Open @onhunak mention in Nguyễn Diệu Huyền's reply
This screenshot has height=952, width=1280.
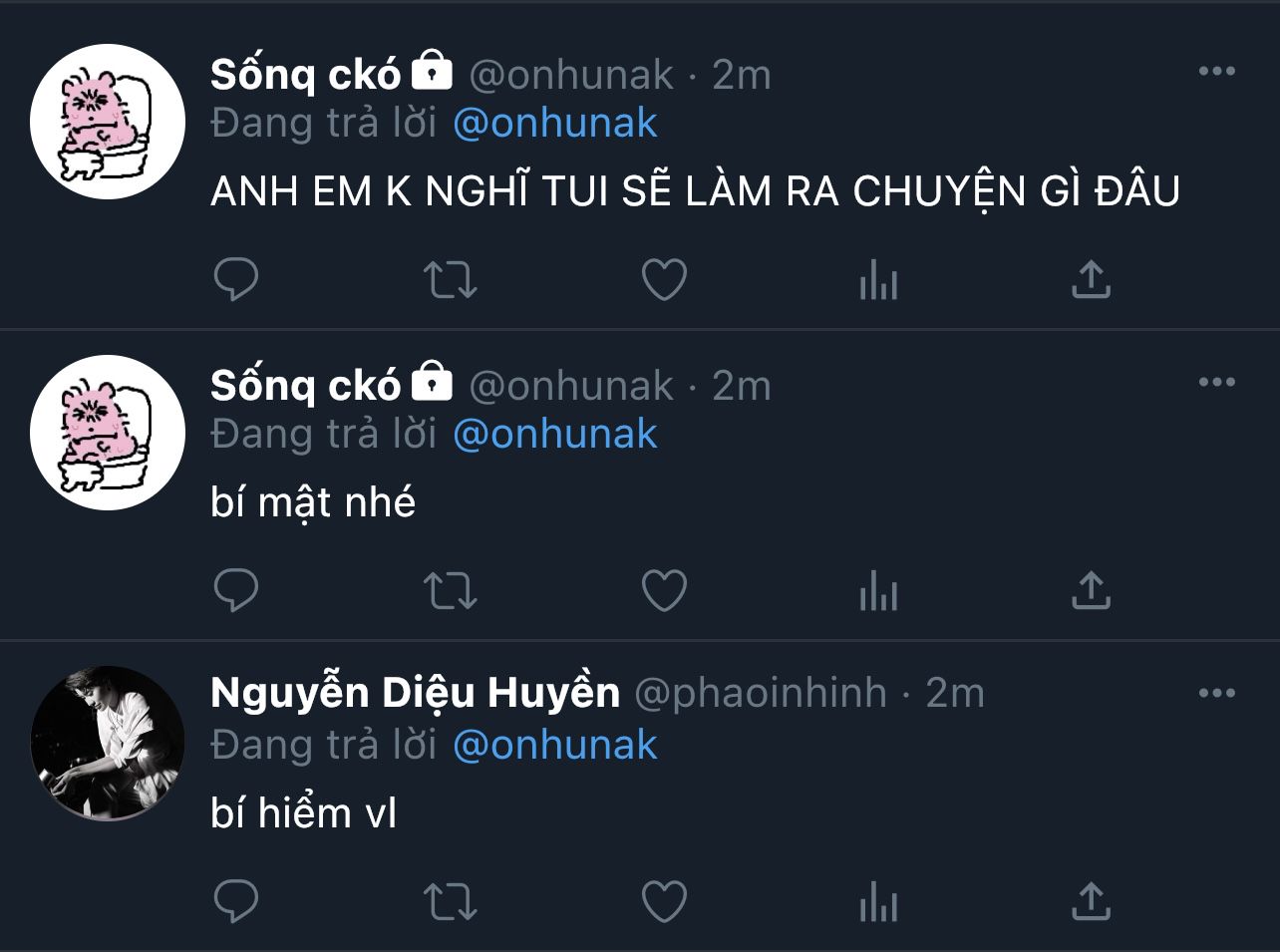(555, 746)
